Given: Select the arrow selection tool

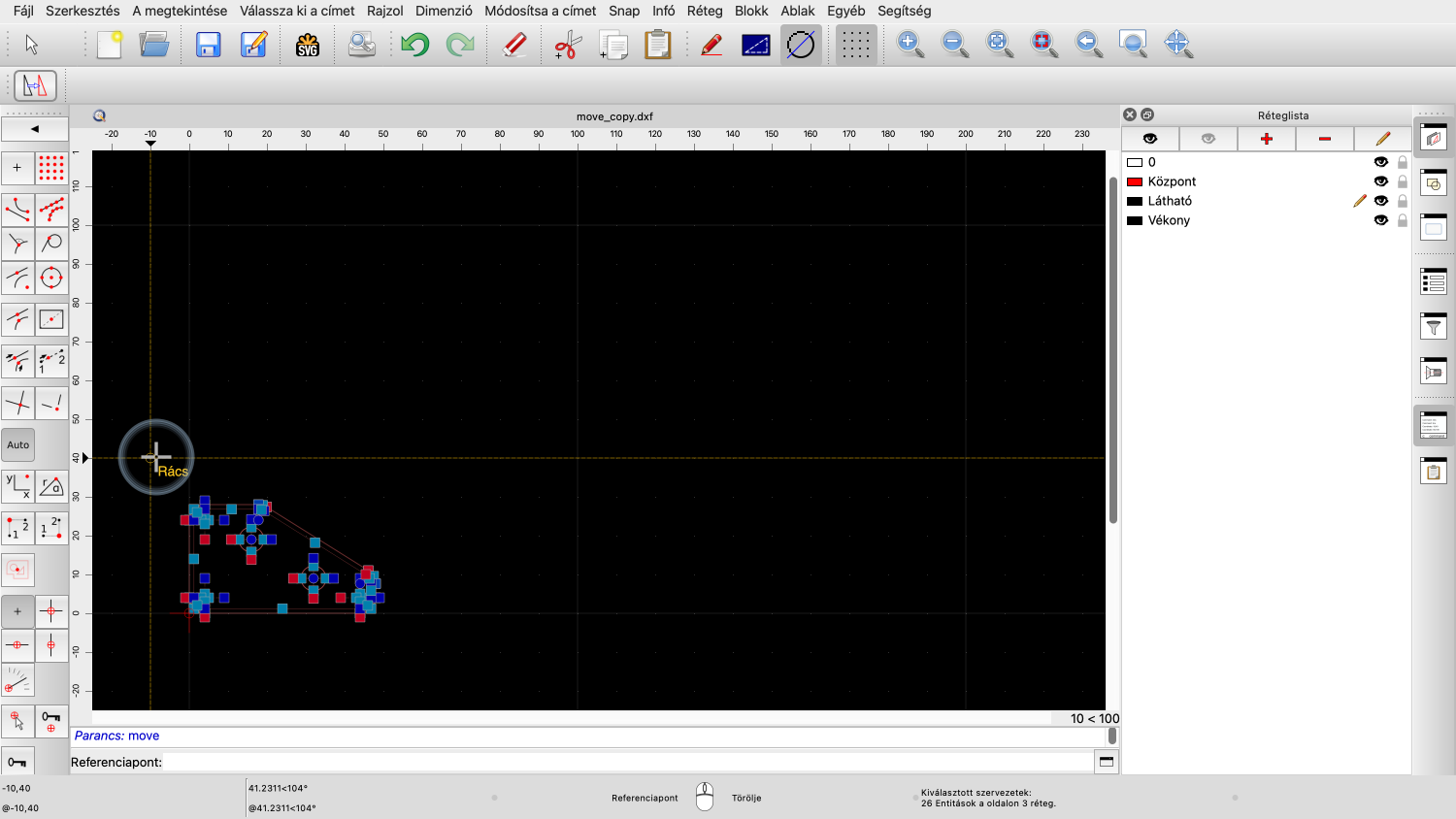Looking at the screenshot, I should tap(30, 44).
